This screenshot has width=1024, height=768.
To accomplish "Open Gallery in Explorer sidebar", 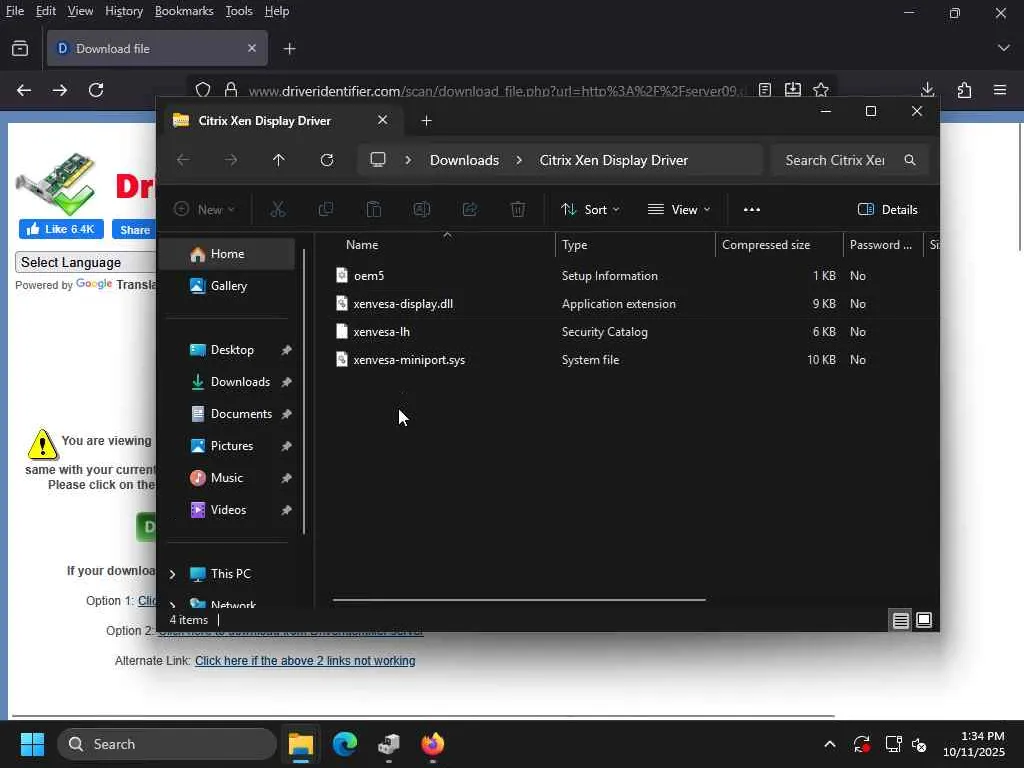I will click(229, 286).
